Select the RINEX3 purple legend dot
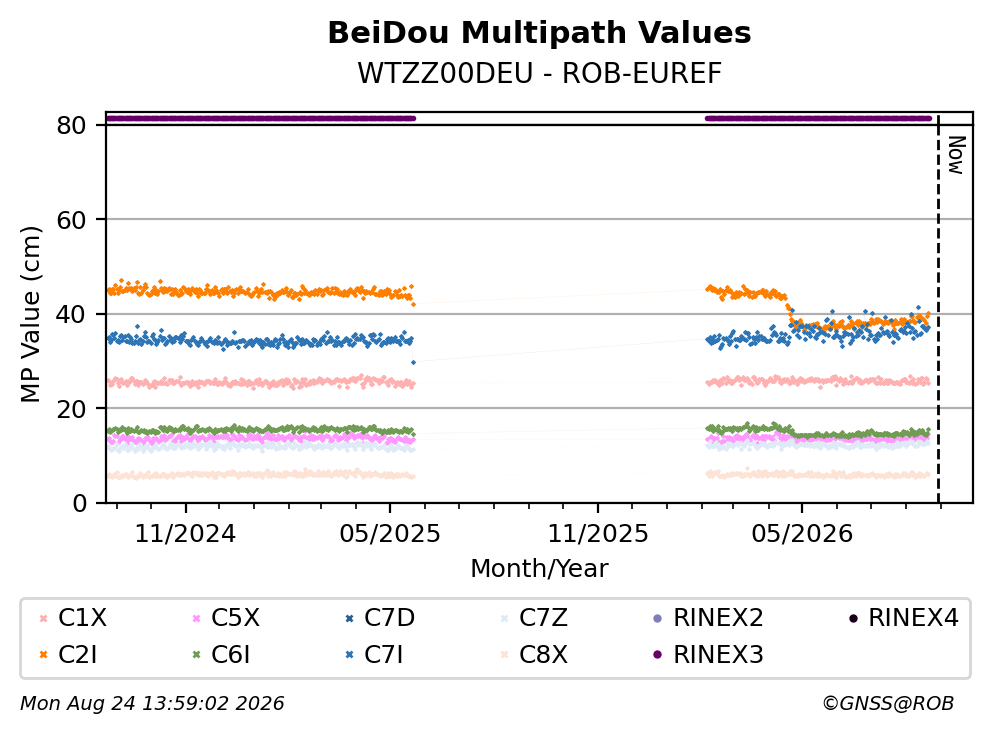Viewport: 993px width, 734px height. coord(657,654)
